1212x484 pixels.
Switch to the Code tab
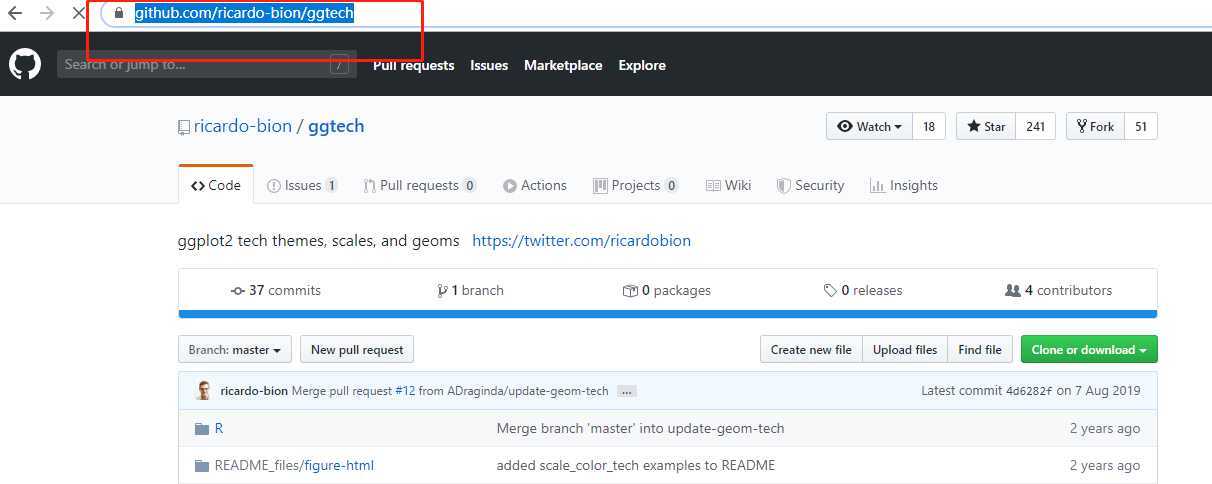(216, 185)
